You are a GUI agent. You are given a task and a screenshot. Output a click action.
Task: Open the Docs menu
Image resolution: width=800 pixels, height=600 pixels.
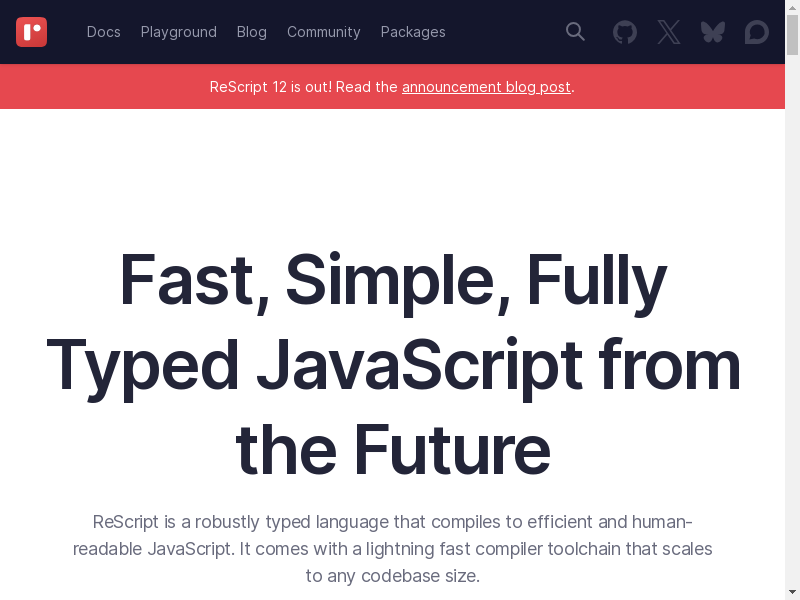pos(104,32)
